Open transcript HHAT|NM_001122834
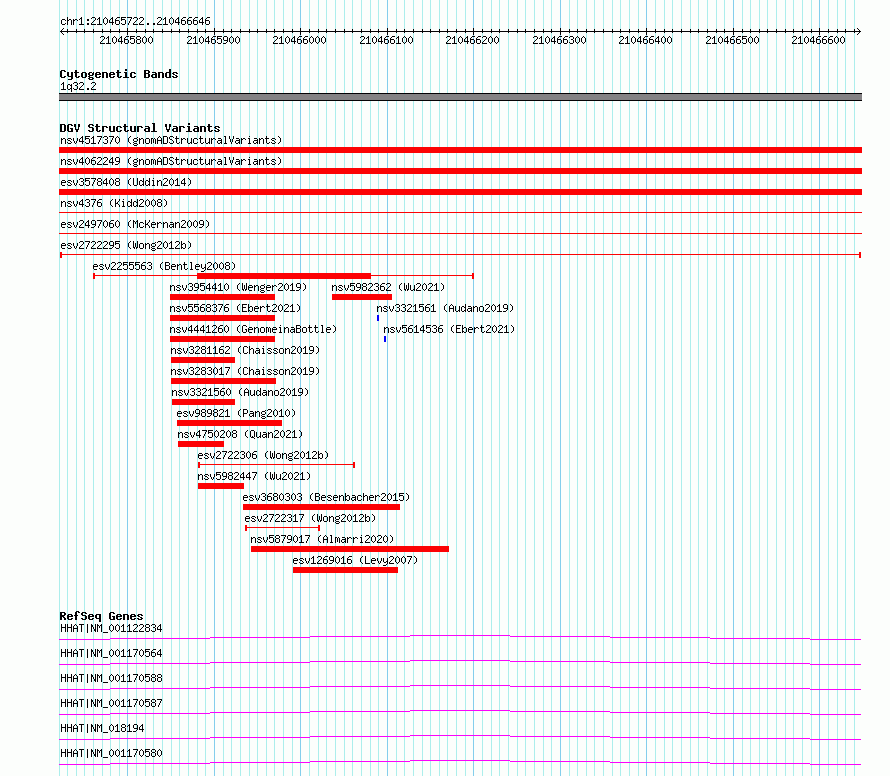 click(x=111, y=628)
